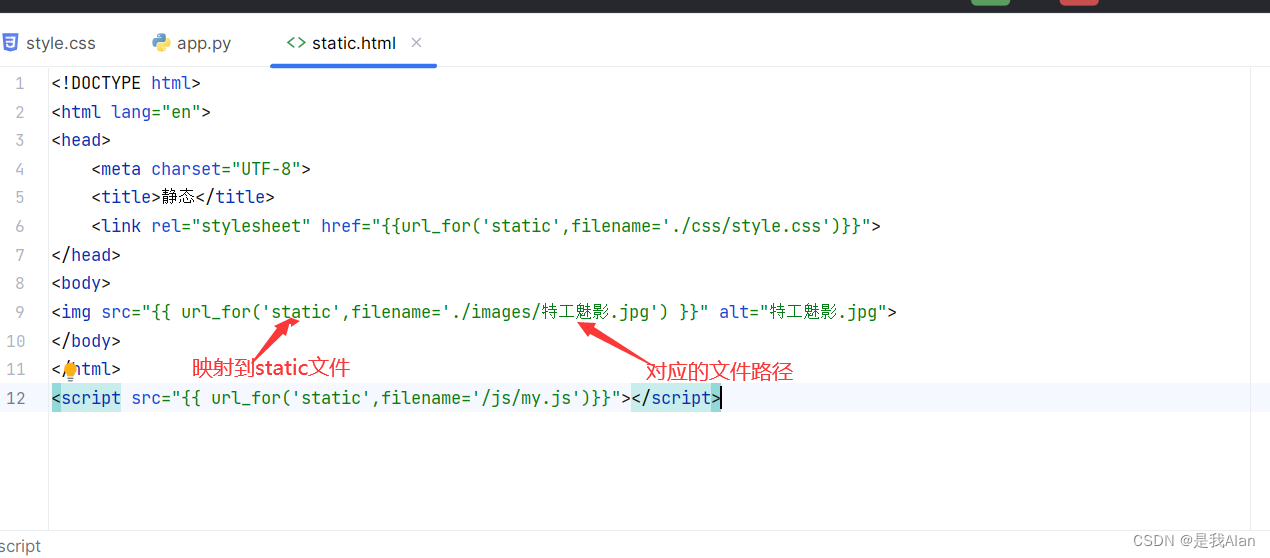Click the closing </body> tag
The height and width of the screenshot is (558, 1270).
coord(86,340)
